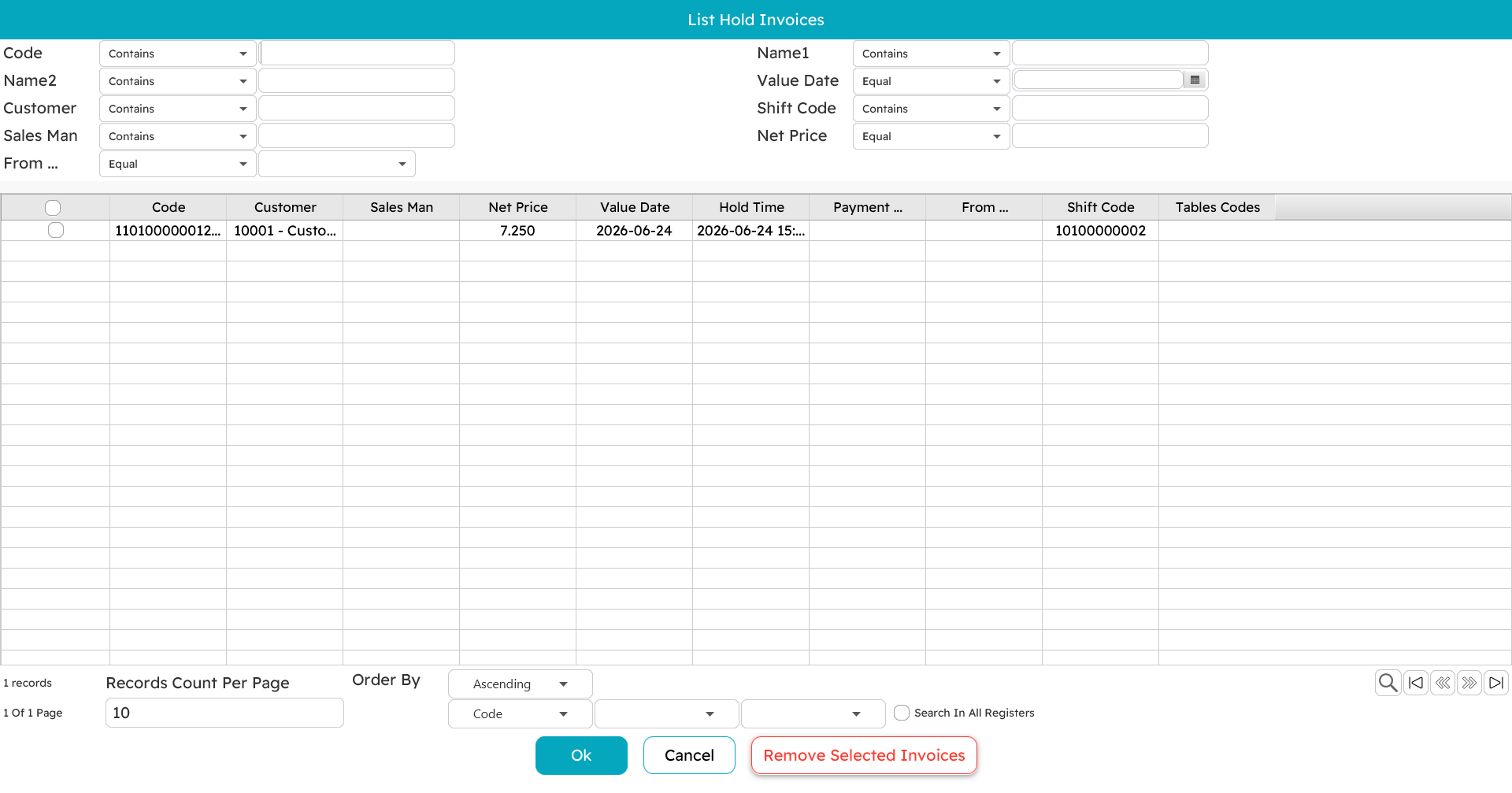Image resolution: width=1512 pixels, height=793 pixels.
Task: Go to previous page icon
Action: tap(1443, 683)
